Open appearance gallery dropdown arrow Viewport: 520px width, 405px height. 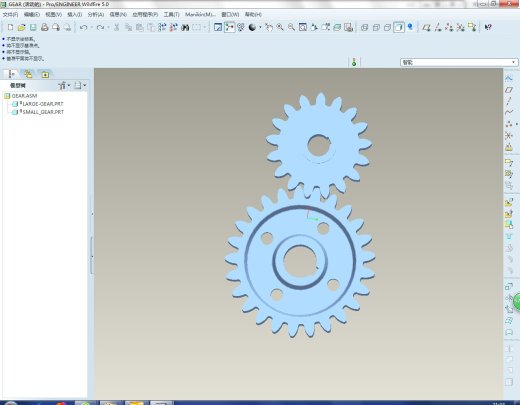tap(260, 27)
